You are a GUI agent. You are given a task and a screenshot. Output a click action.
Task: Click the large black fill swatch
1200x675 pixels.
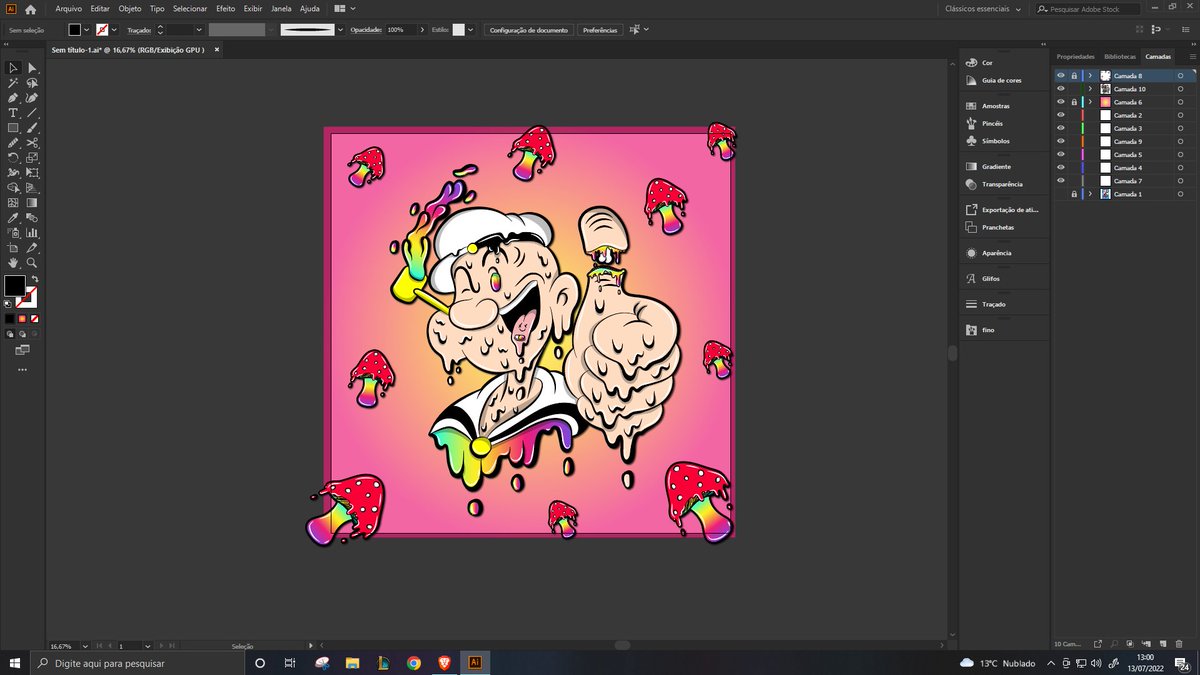coord(14,285)
